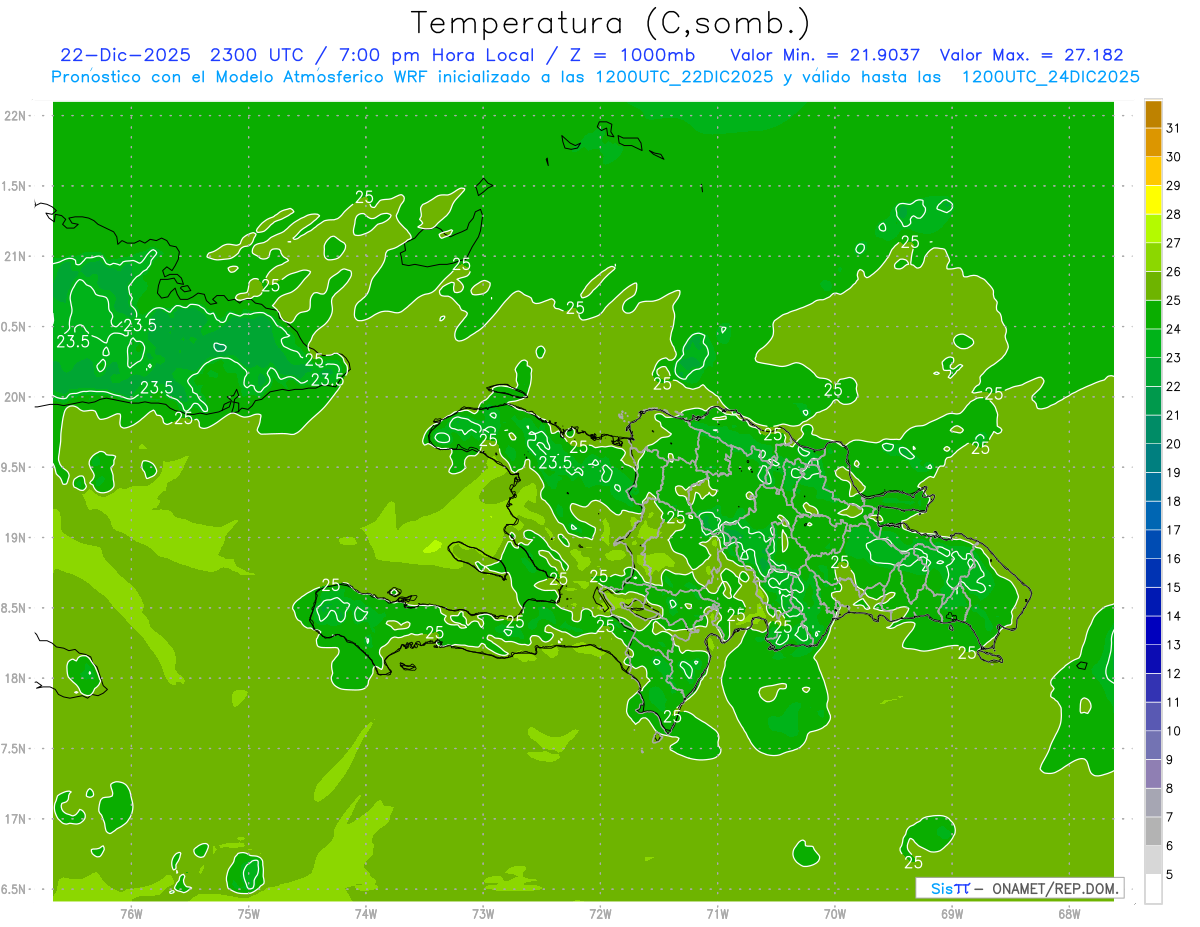Click the "1200UTC_22DIC2025" initialization text
The height and width of the screenshot is (927, 1200).
[x=684, y=77]
